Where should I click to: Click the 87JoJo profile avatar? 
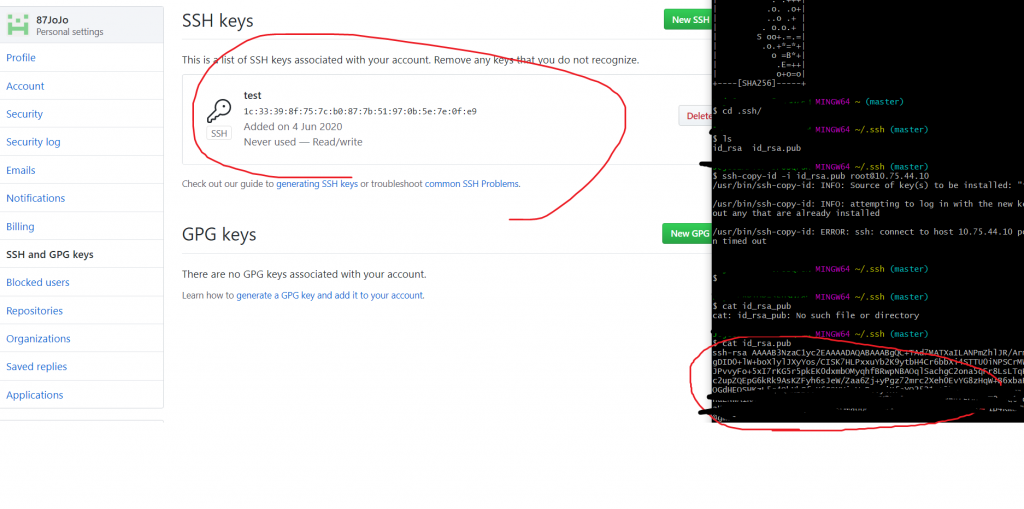point(19,25)
